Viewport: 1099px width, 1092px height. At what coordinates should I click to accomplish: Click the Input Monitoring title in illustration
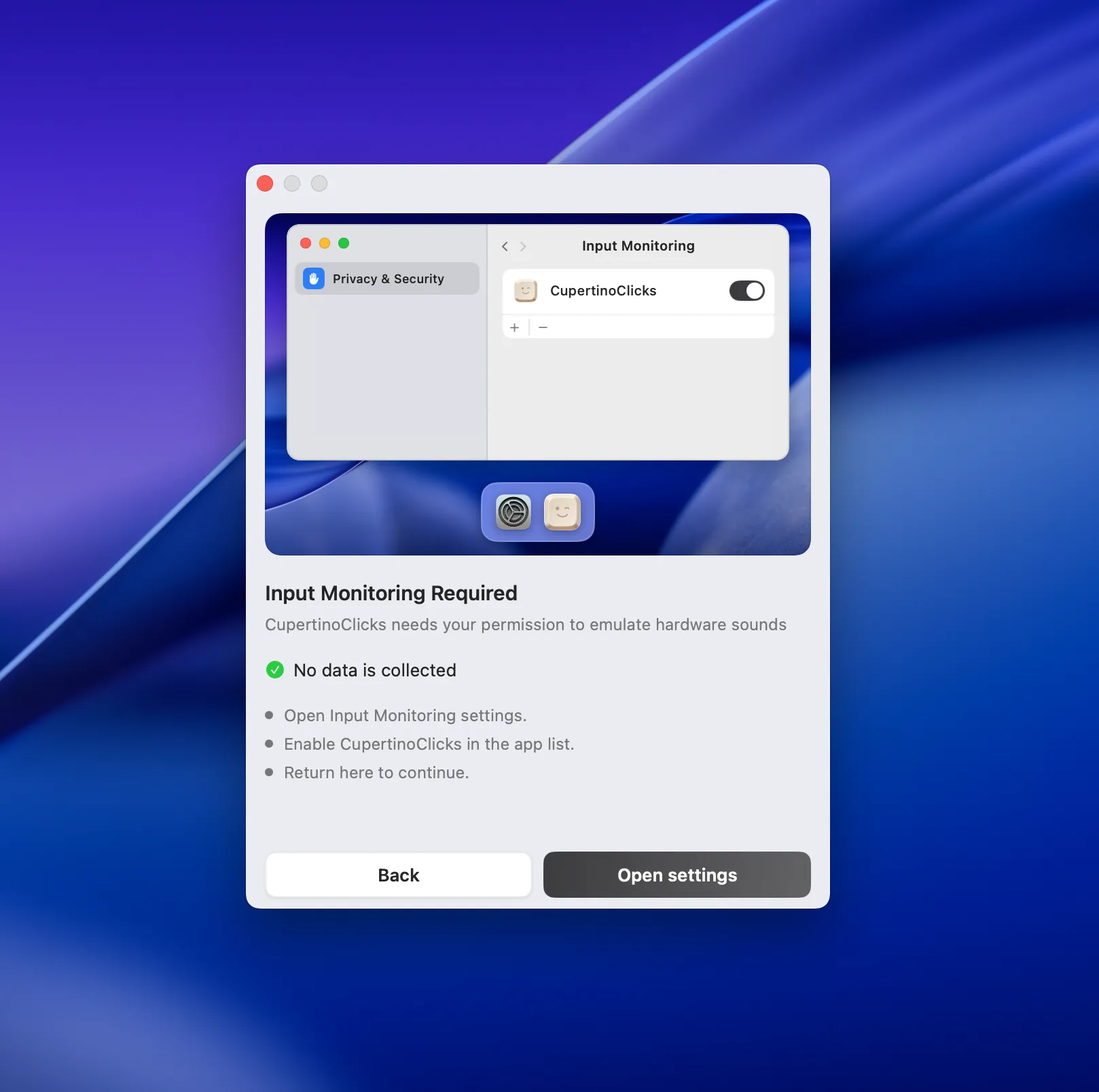(x=638, y=246)
